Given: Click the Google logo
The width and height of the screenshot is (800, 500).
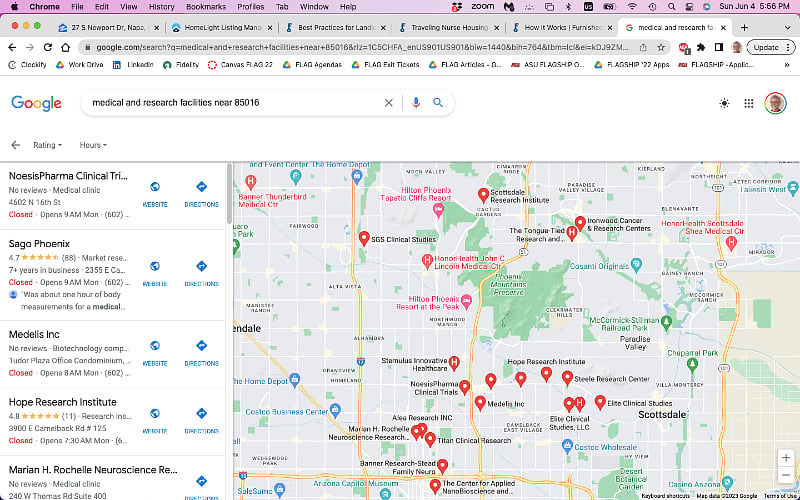Looking at the screenshot, I should point(36,103).
